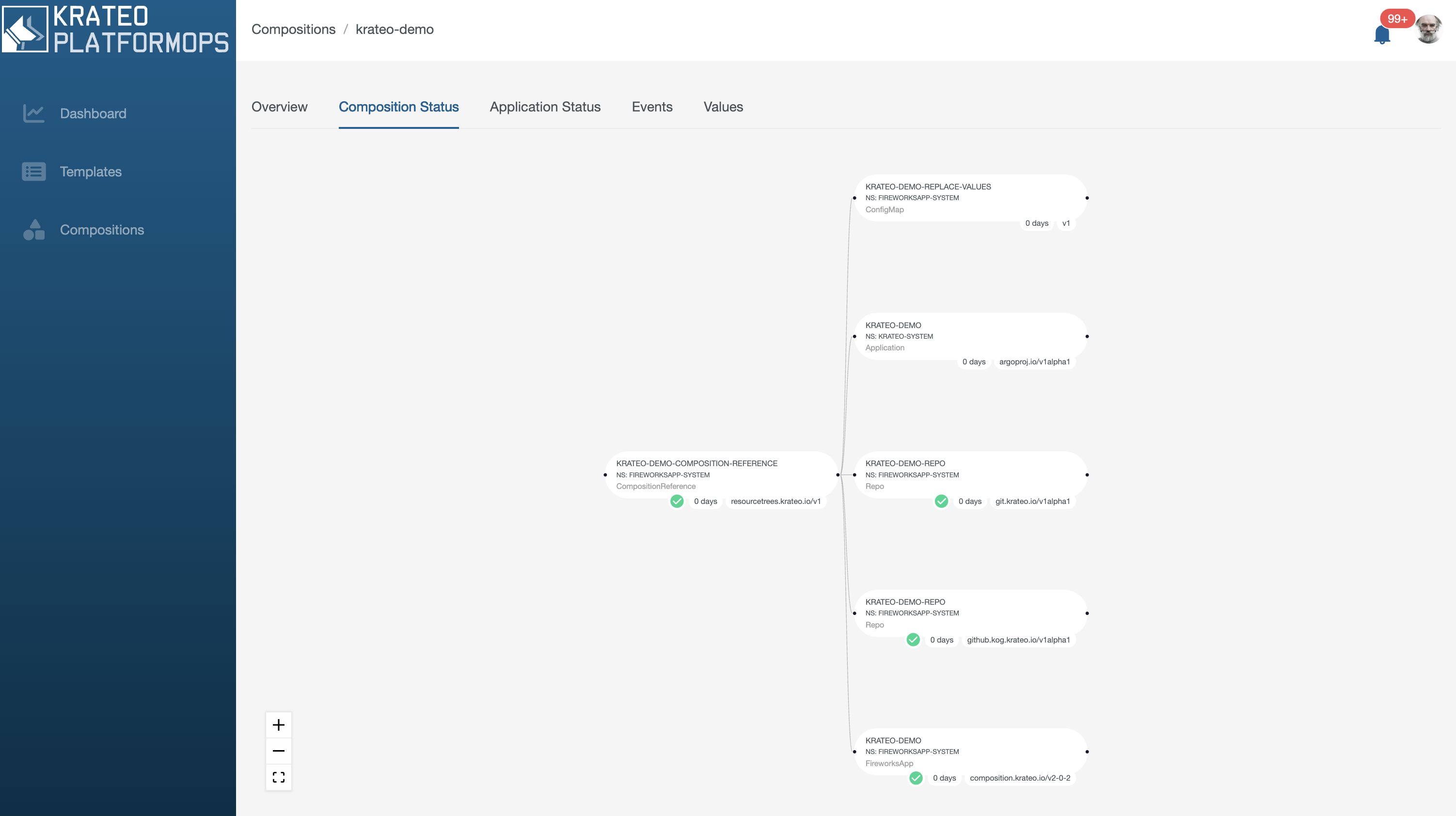The width and height of the screenshot is (1456, 816).
Task: Select the Composition Status tab
Action: click(x=398, y=107)
